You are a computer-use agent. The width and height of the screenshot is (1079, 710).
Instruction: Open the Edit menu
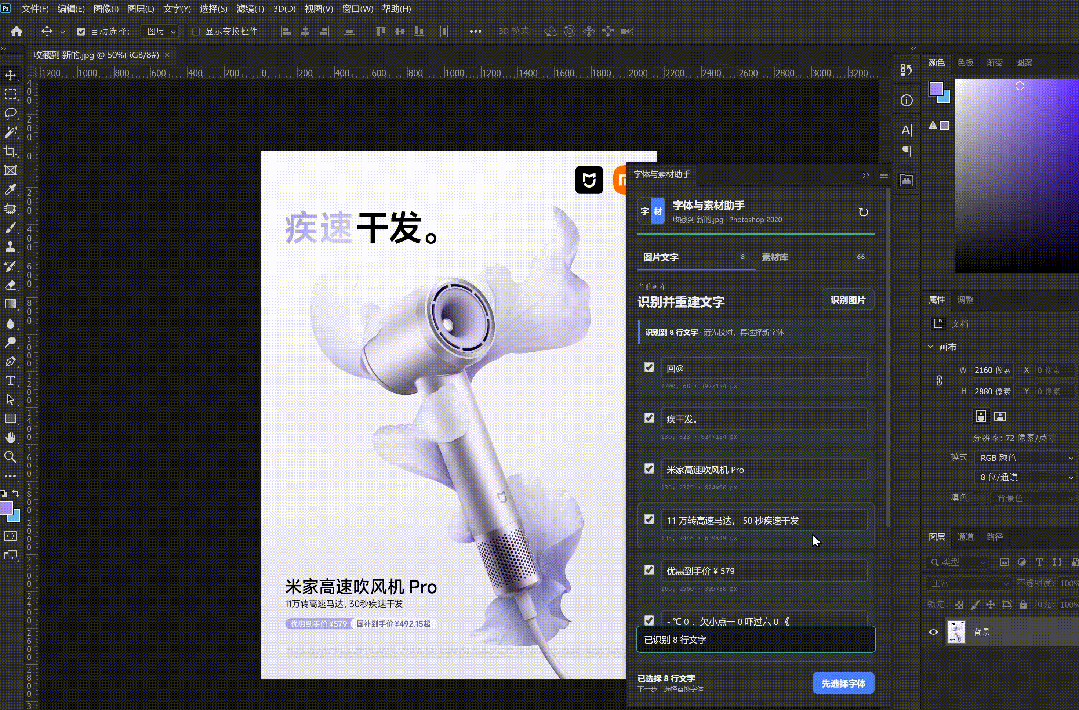point(71,9)
